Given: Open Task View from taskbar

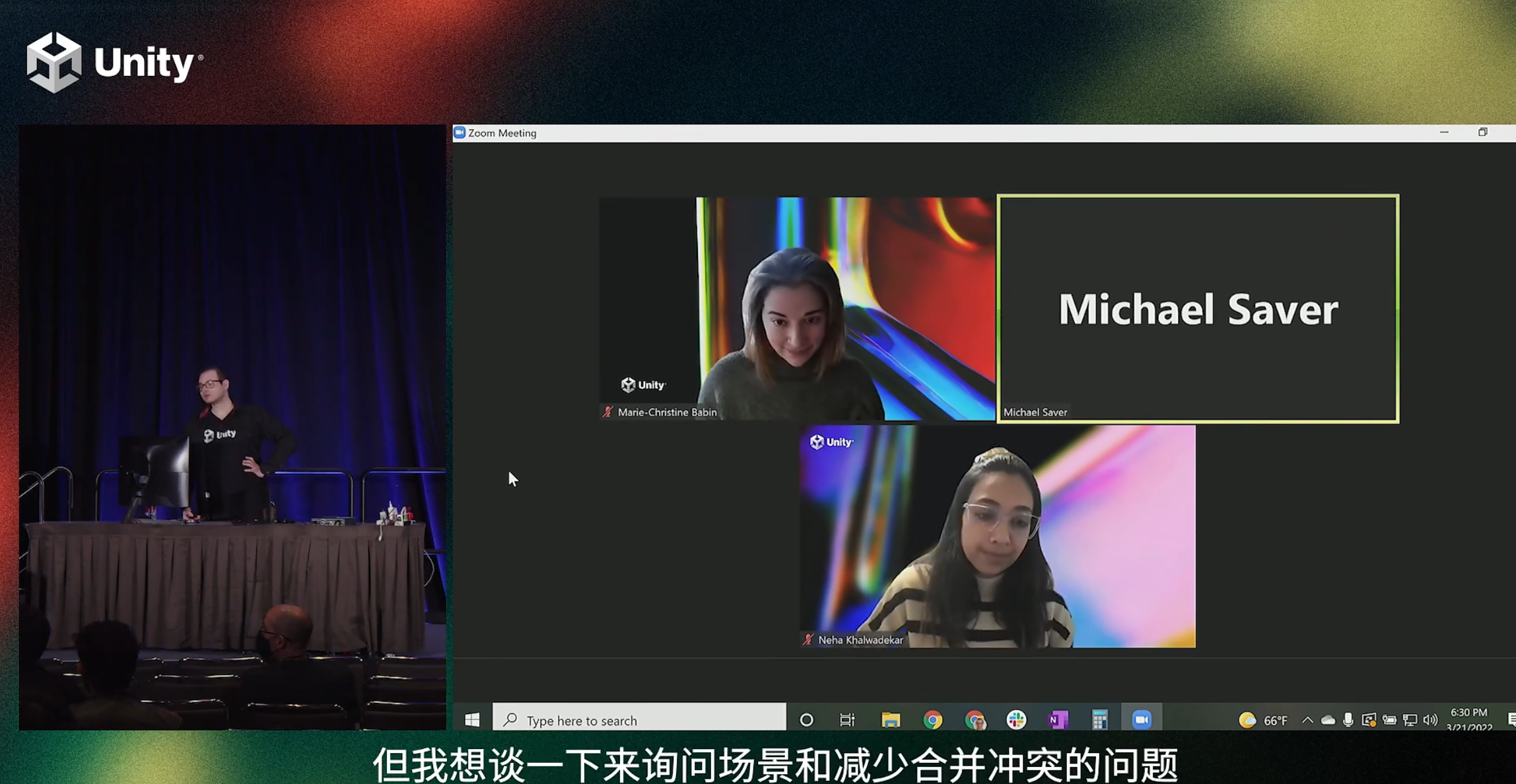Looking at the screenshot, I should (847, 719).
